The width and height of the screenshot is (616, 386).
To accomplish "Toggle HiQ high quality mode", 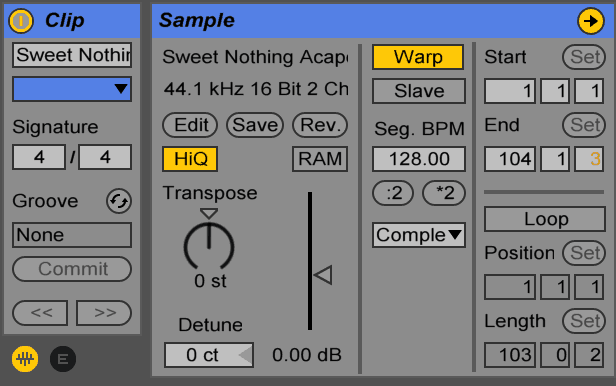I will [x=190, y=159].
